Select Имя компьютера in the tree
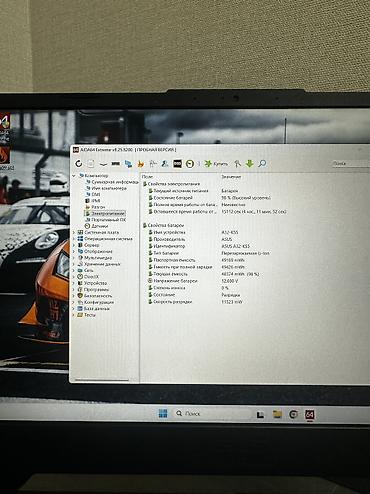Viewport: 370px width, 494px height. [x=106, y=188]
